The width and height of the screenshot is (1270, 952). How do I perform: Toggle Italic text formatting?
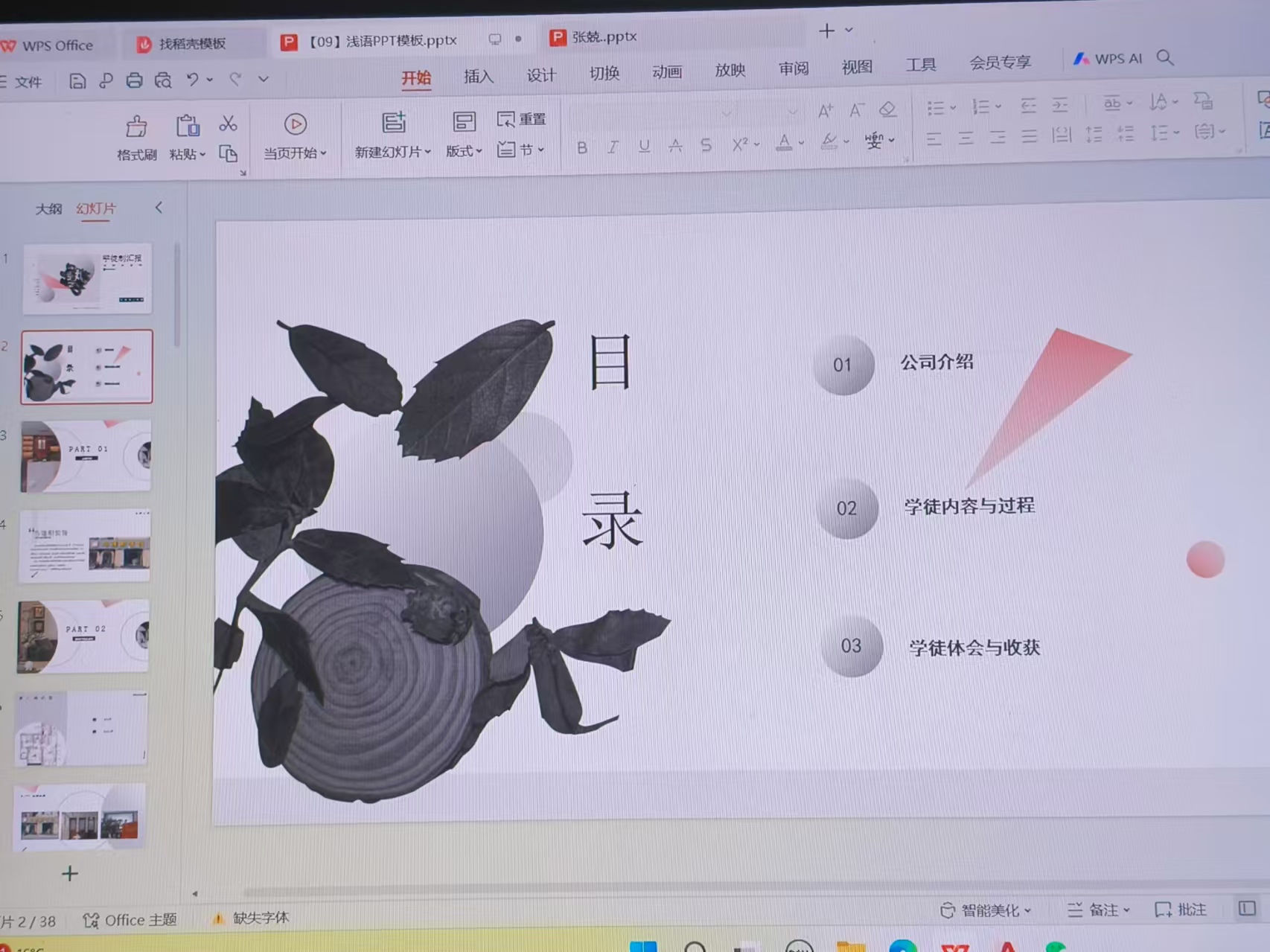click(613, 147)
